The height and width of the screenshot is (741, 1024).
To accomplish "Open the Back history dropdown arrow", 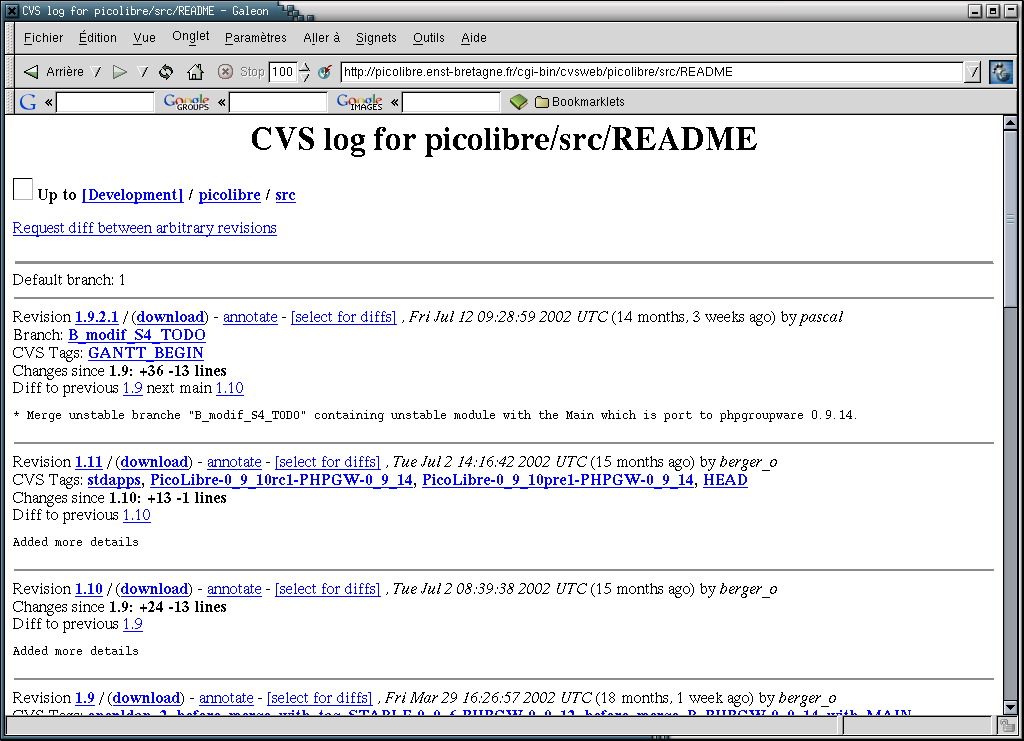I will coord(96,72).
